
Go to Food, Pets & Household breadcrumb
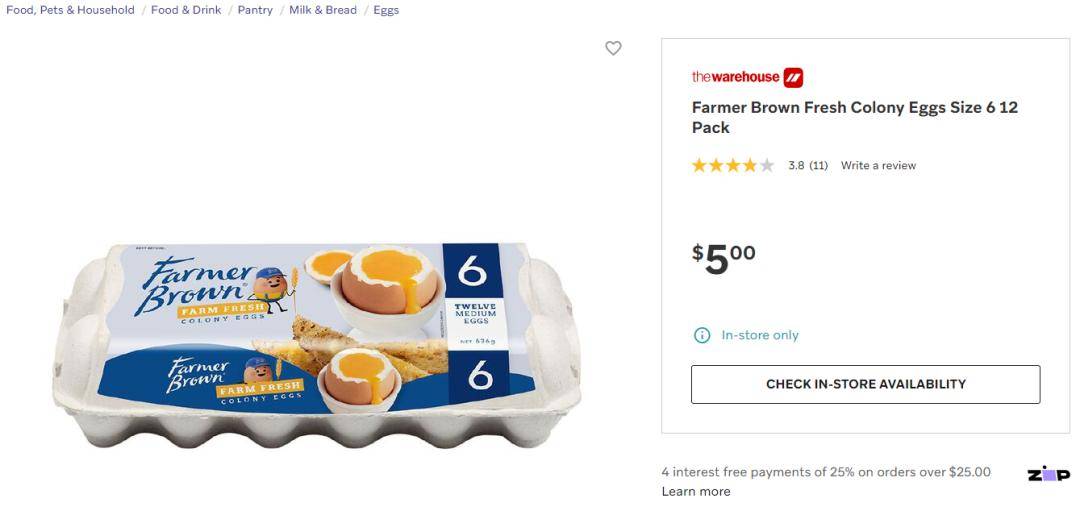(x=70, y=10)
